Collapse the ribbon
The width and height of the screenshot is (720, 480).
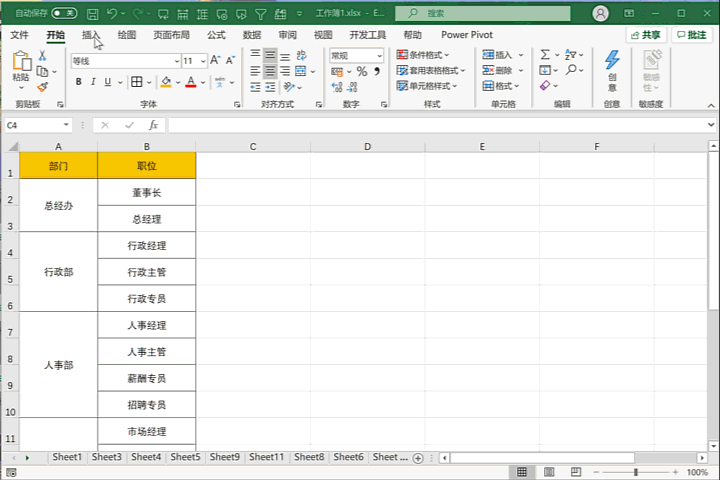(x=711, y=105)
